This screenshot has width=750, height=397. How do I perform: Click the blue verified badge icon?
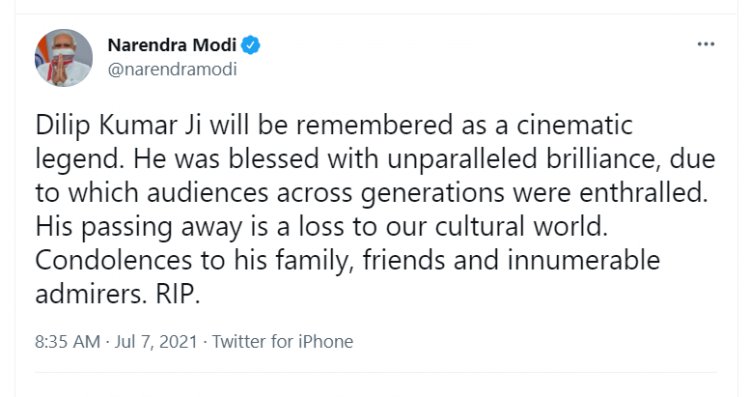point(250,45)
